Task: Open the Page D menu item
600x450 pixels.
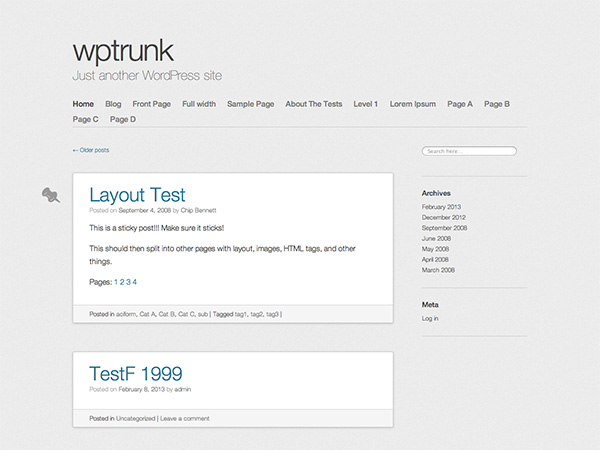Action: [123, 119]
